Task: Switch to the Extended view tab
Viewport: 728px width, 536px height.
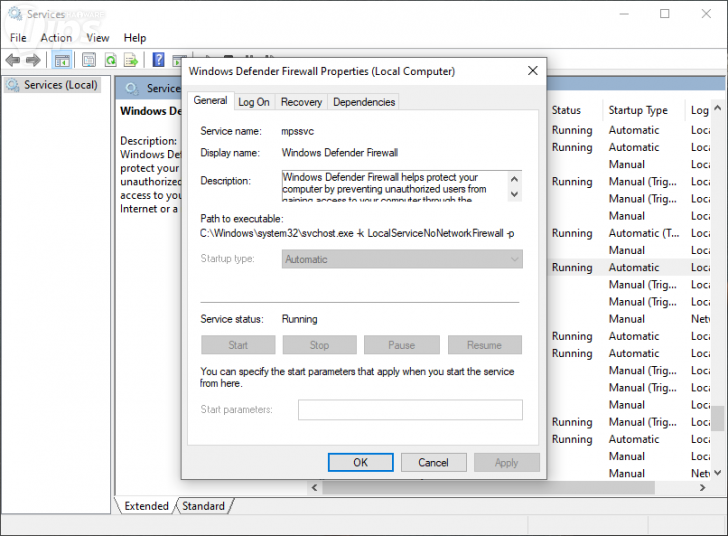Action: pyautogui.click(x=146, y=506)
